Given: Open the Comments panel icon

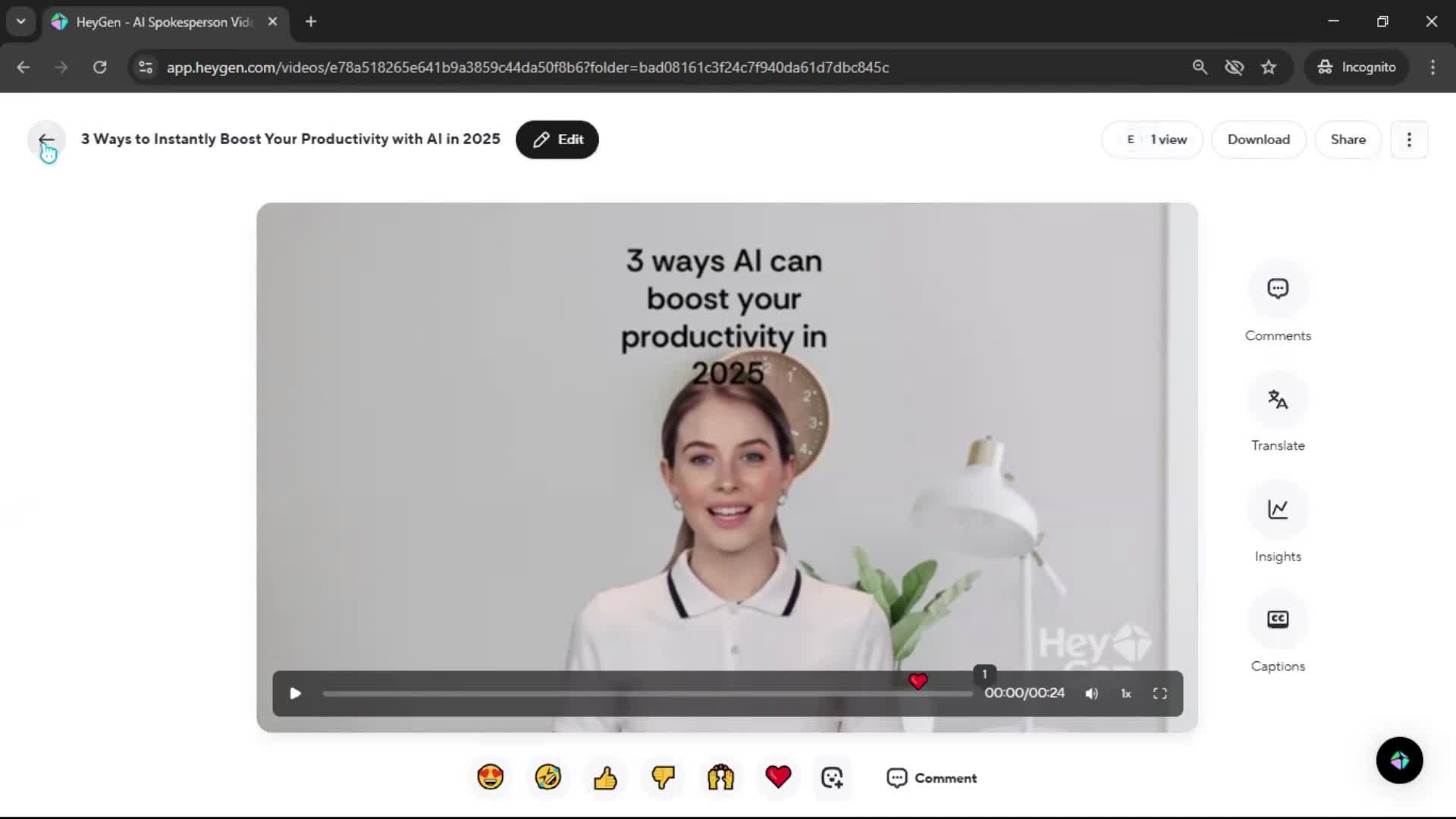Looking at the screenshot, I should pyautogui.click(x=1278, y=289).
